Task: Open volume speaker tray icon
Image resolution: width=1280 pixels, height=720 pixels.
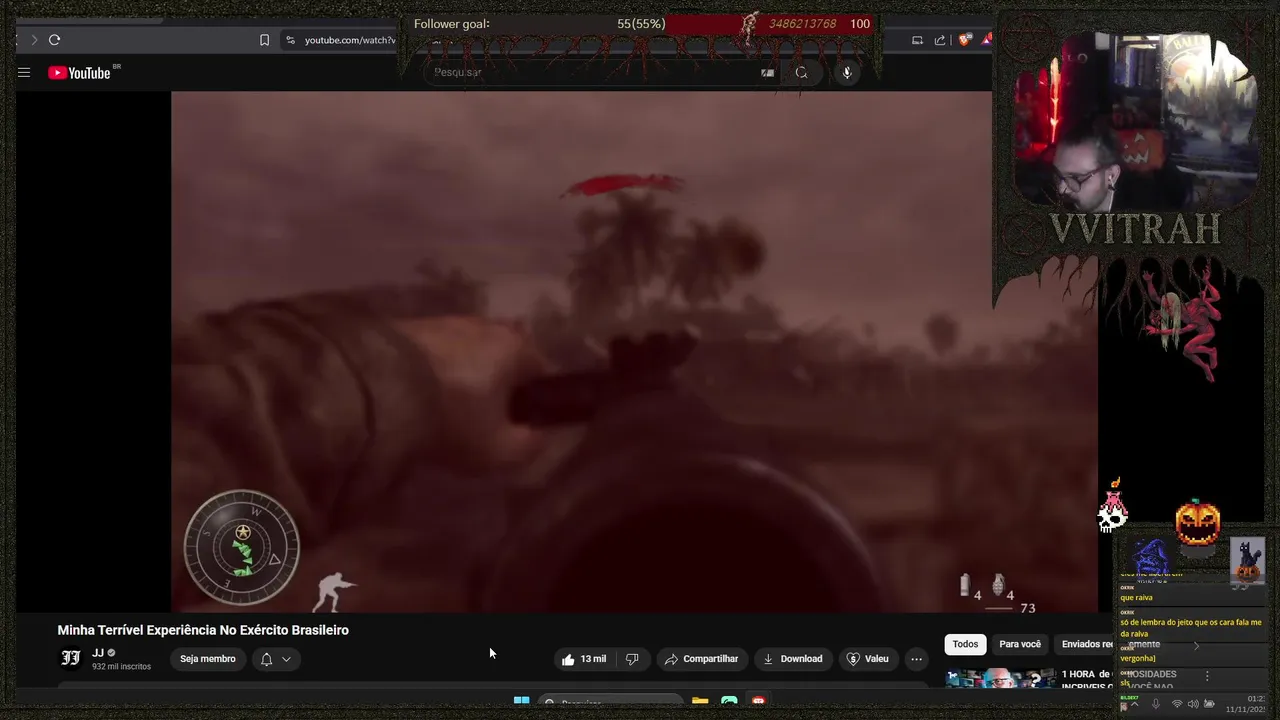Action: (x=1192, y=704)
